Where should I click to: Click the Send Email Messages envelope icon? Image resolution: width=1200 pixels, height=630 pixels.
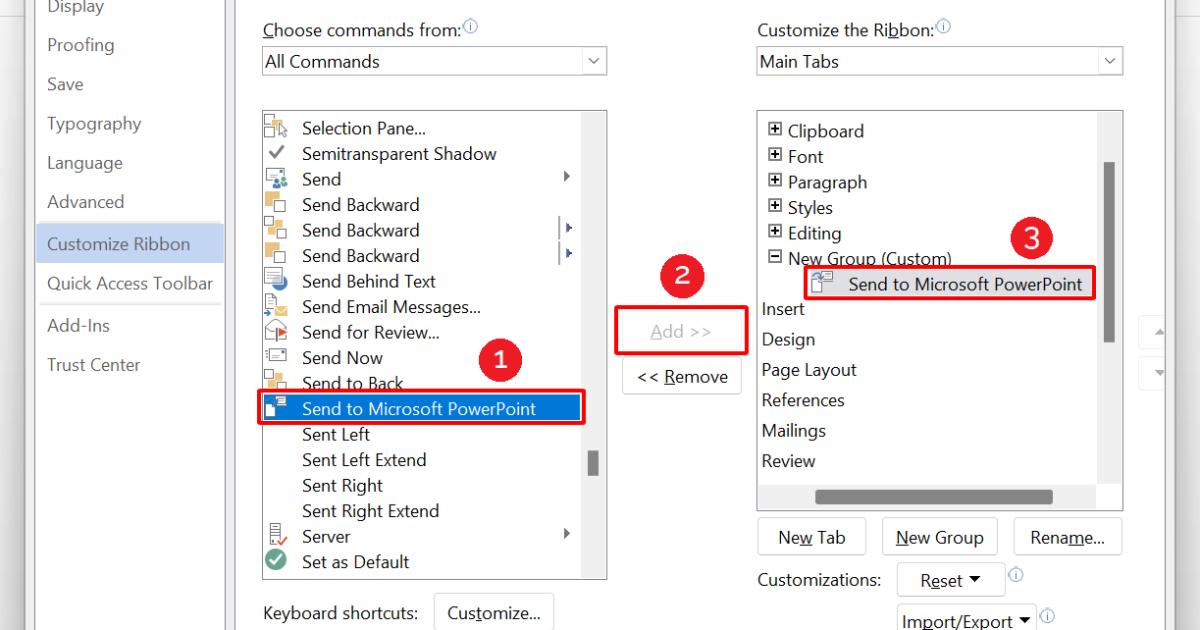[x=274, y=307]
